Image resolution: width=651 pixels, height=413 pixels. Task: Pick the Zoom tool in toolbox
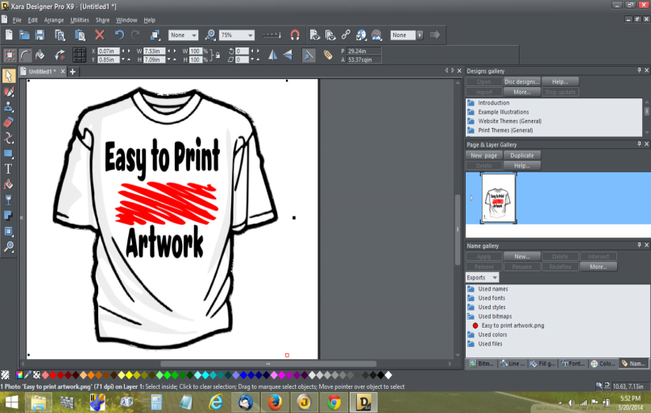point(9,247)
